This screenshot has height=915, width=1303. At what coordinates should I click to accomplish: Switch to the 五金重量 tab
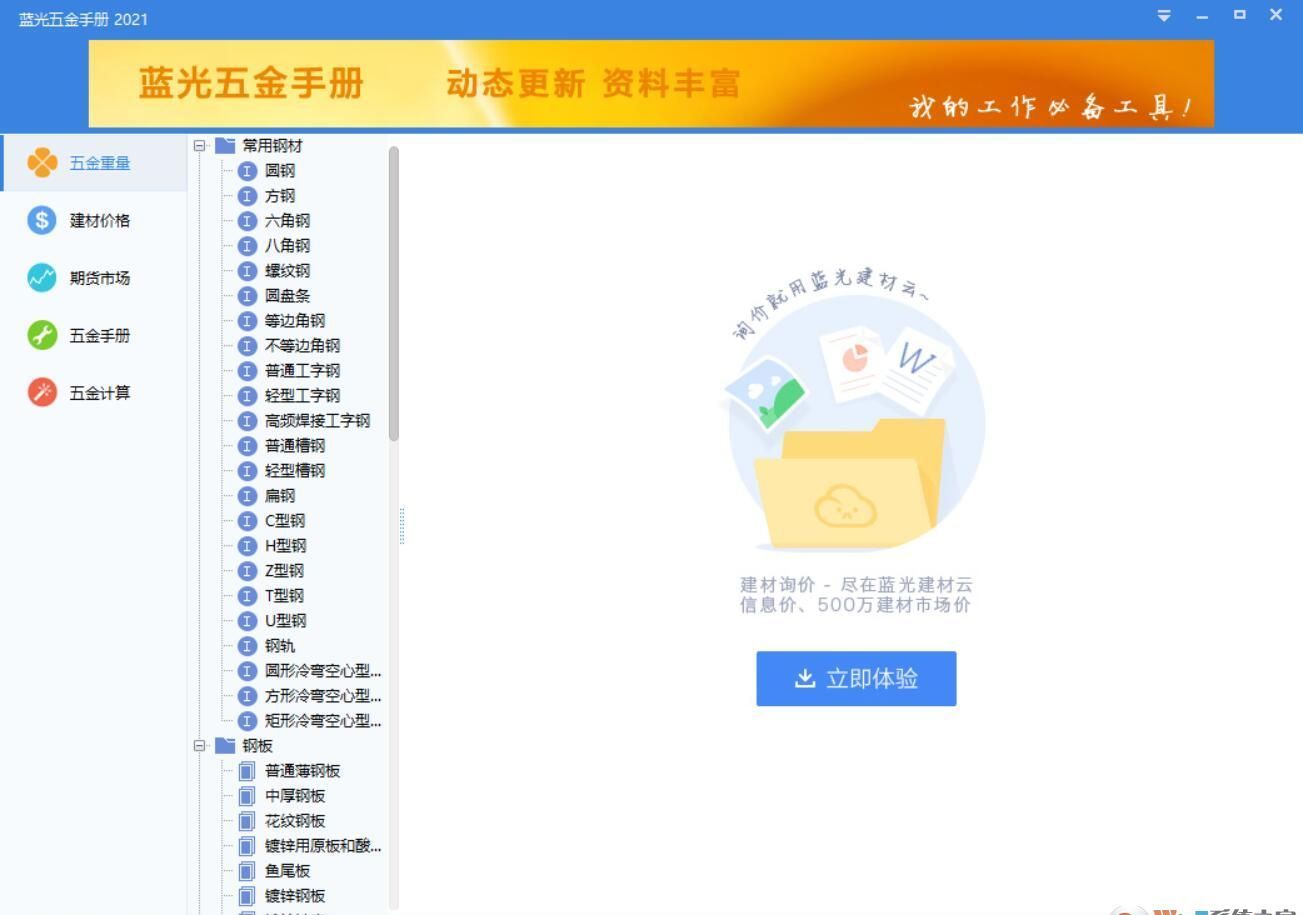click(x=93, y=163)
